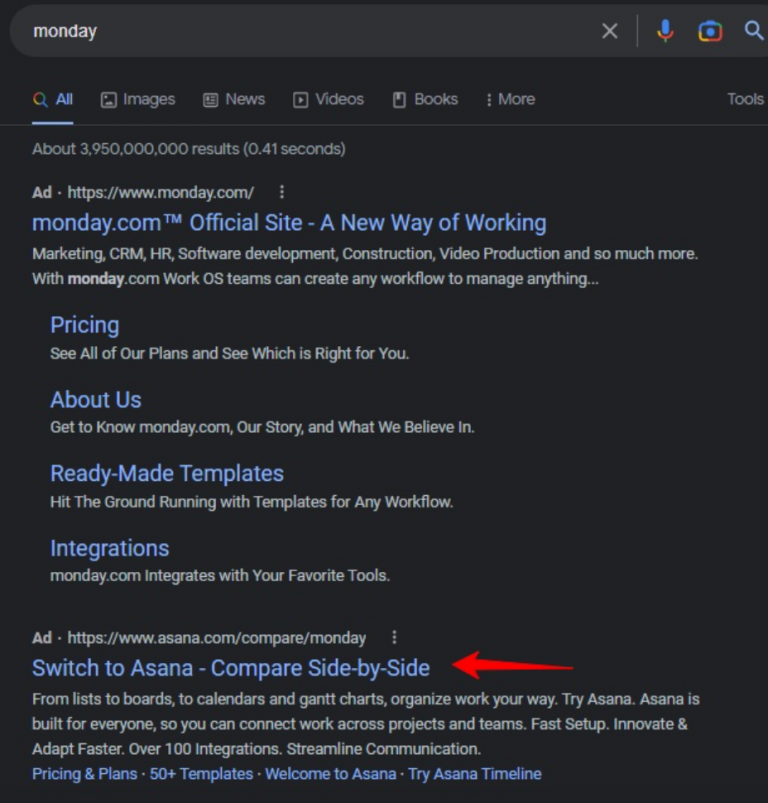Screen dimensions: 768x803
Task: Switch to the Books tab
Action: tap(425, 99)
